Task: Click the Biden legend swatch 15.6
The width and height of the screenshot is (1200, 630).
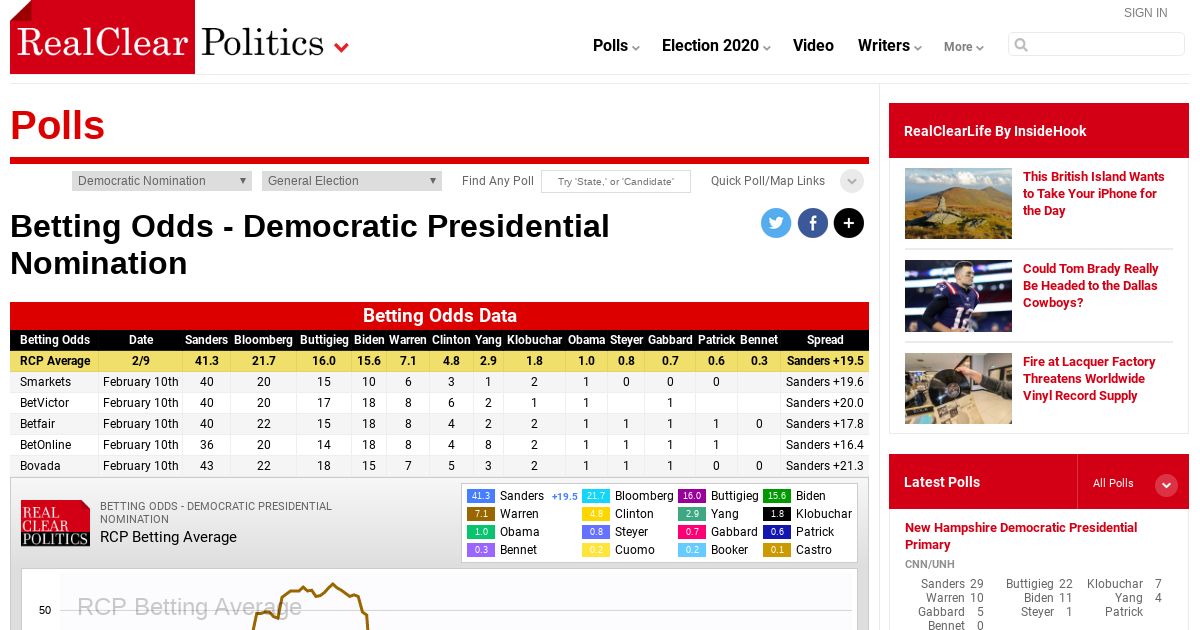Action: coord(777,496)
